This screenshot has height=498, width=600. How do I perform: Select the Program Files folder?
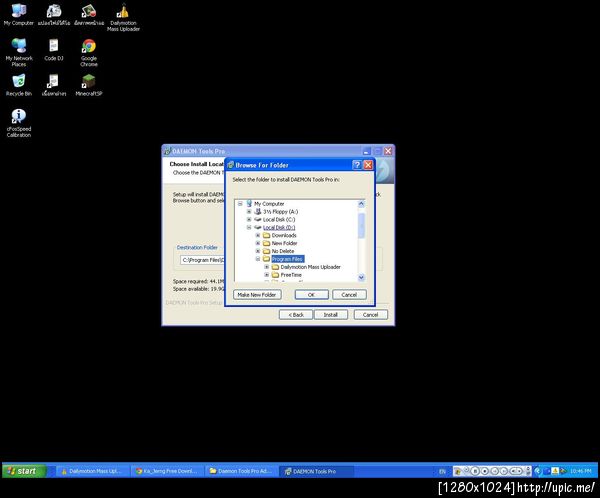287,259
